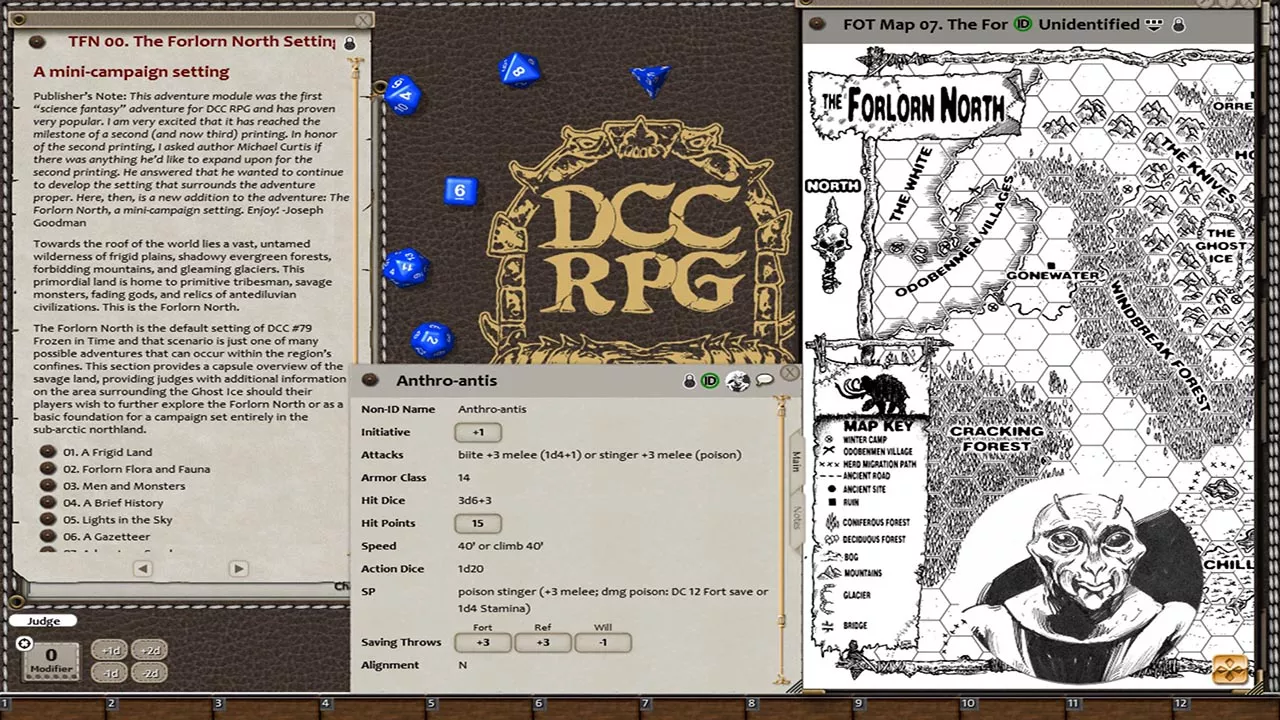The width and height of the screenshot is (1280, 720).
Task: Switch to the Main tab of NPC sheet
Action: click(x=796, y=461)
